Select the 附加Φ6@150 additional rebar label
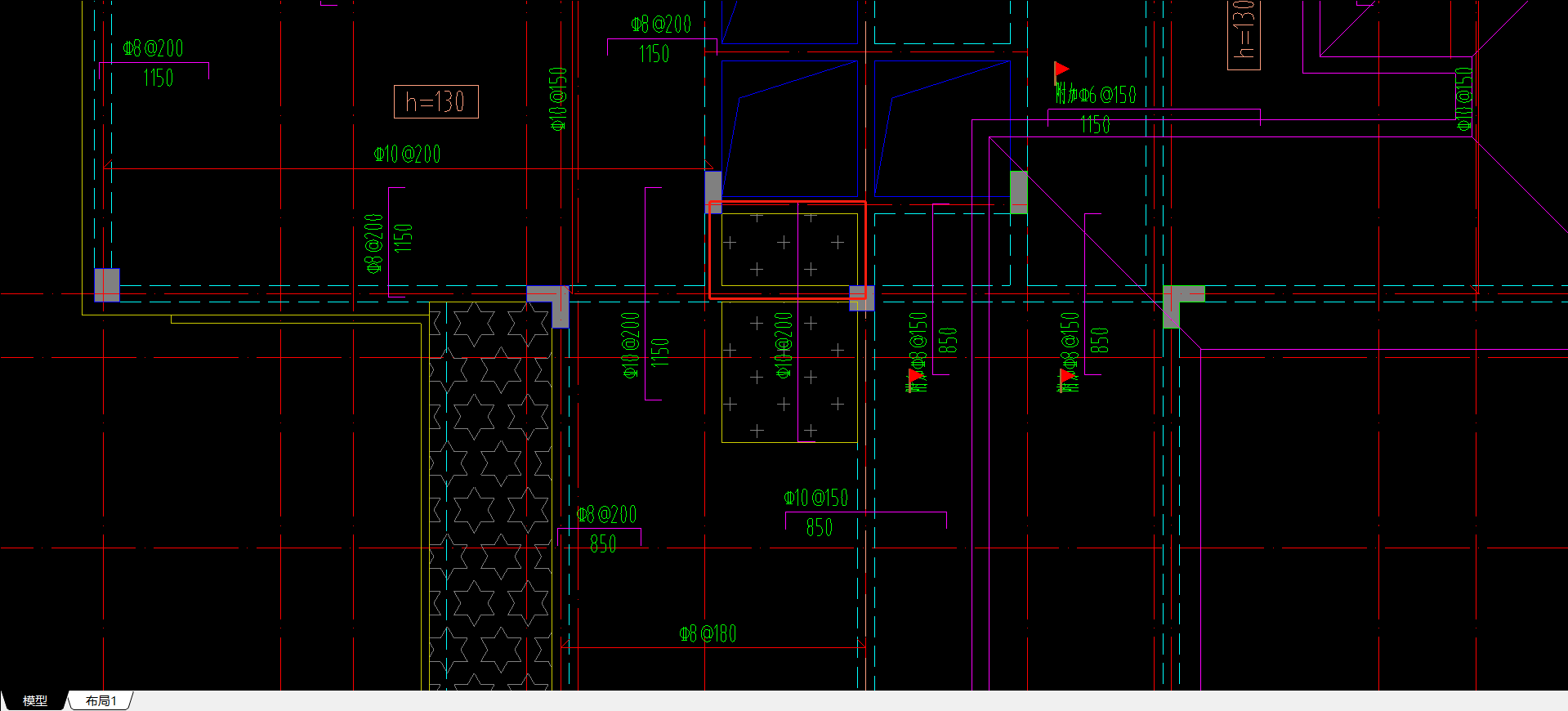 pyautogui.click(x=1097, y=95)
